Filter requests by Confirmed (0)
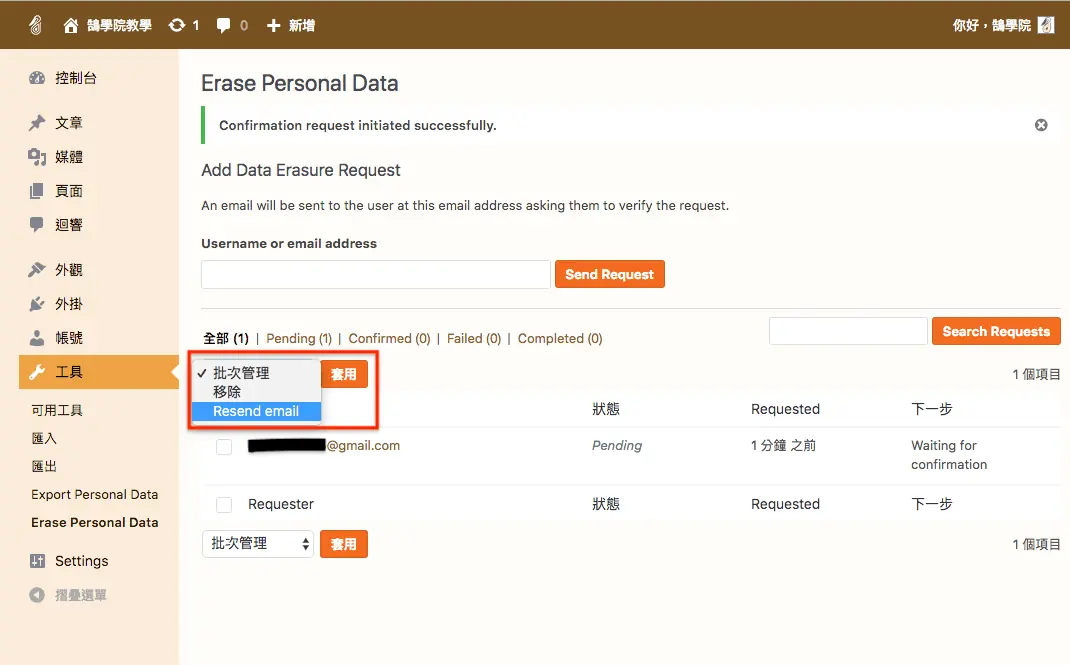1070x665 pixels. click(x=390, y=338)
